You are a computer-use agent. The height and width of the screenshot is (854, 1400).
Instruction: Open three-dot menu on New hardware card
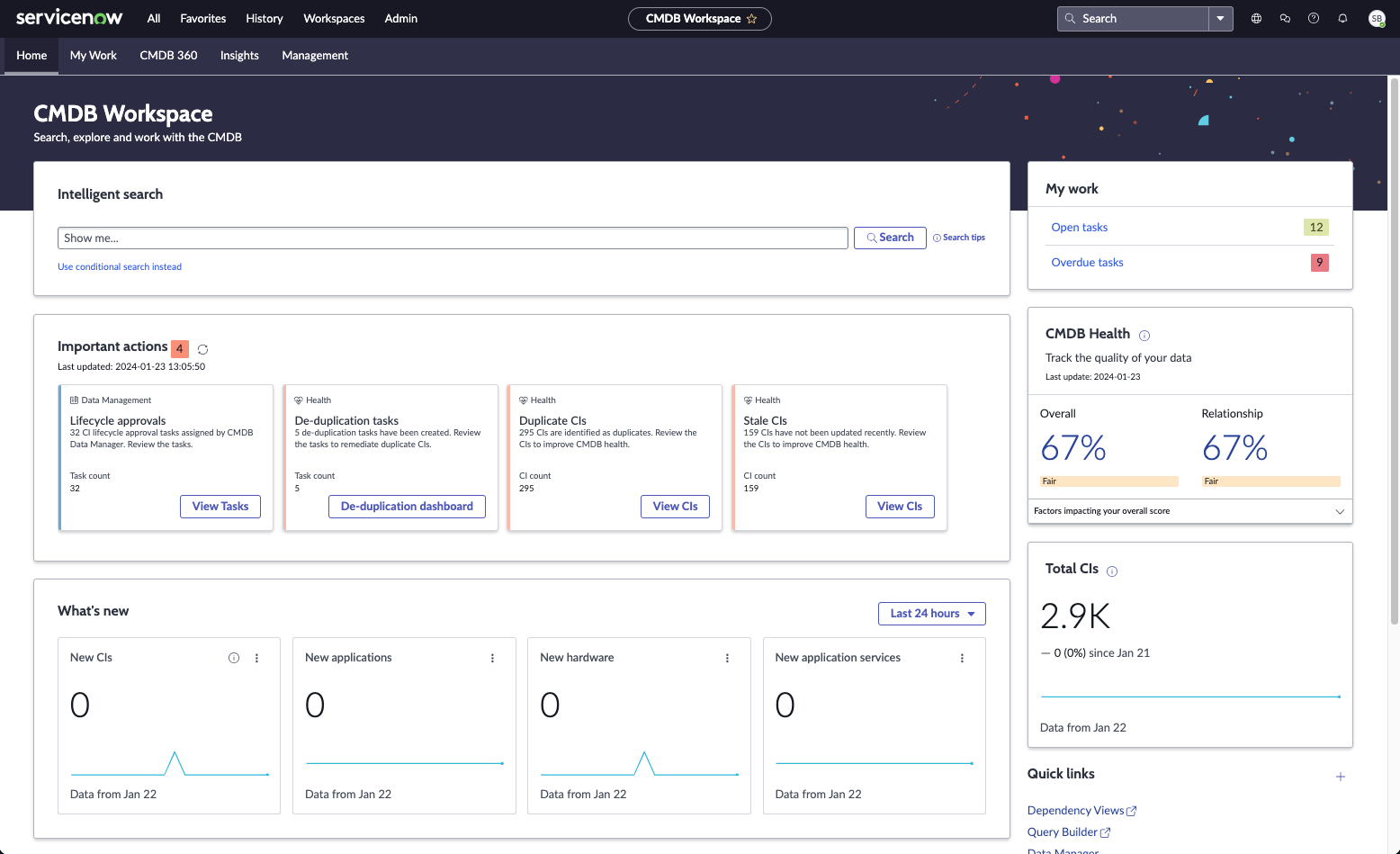tap(727, 658)
